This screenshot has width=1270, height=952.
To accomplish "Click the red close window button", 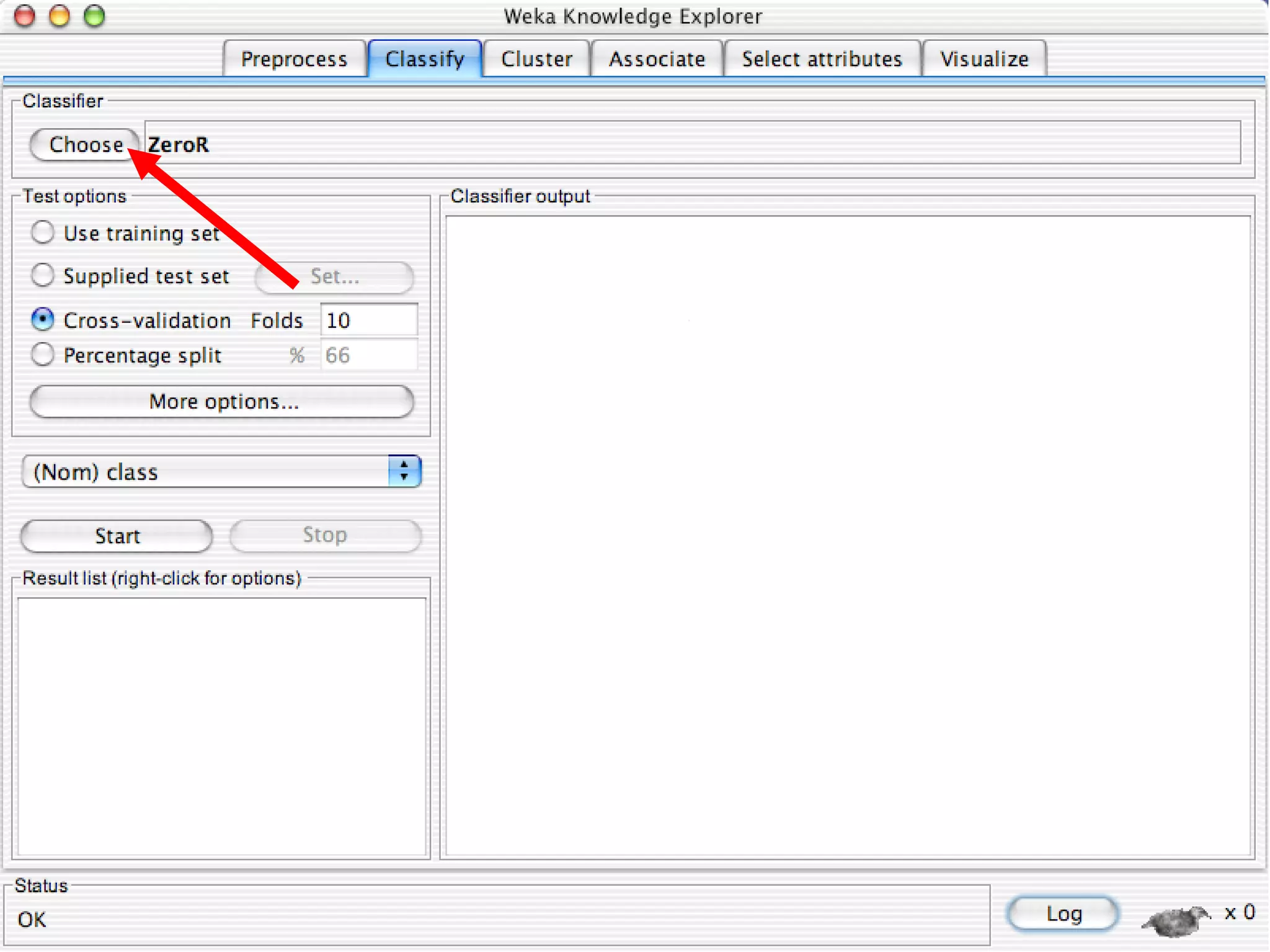I will (25, 15).
